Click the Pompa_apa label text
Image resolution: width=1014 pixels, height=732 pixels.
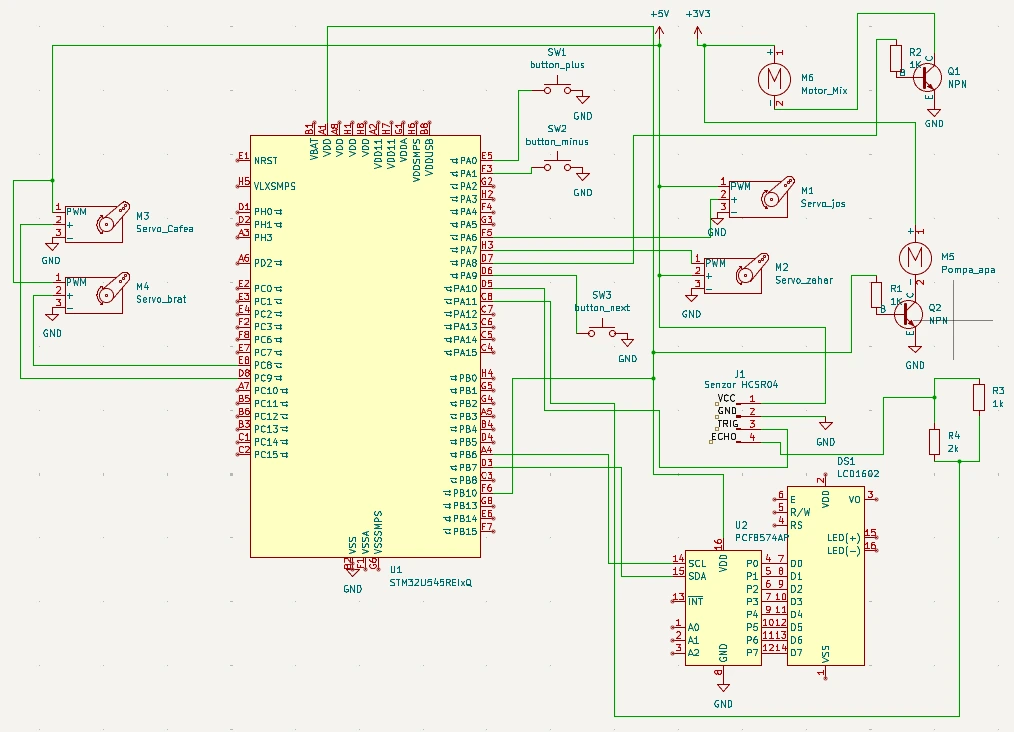point(968,270)
